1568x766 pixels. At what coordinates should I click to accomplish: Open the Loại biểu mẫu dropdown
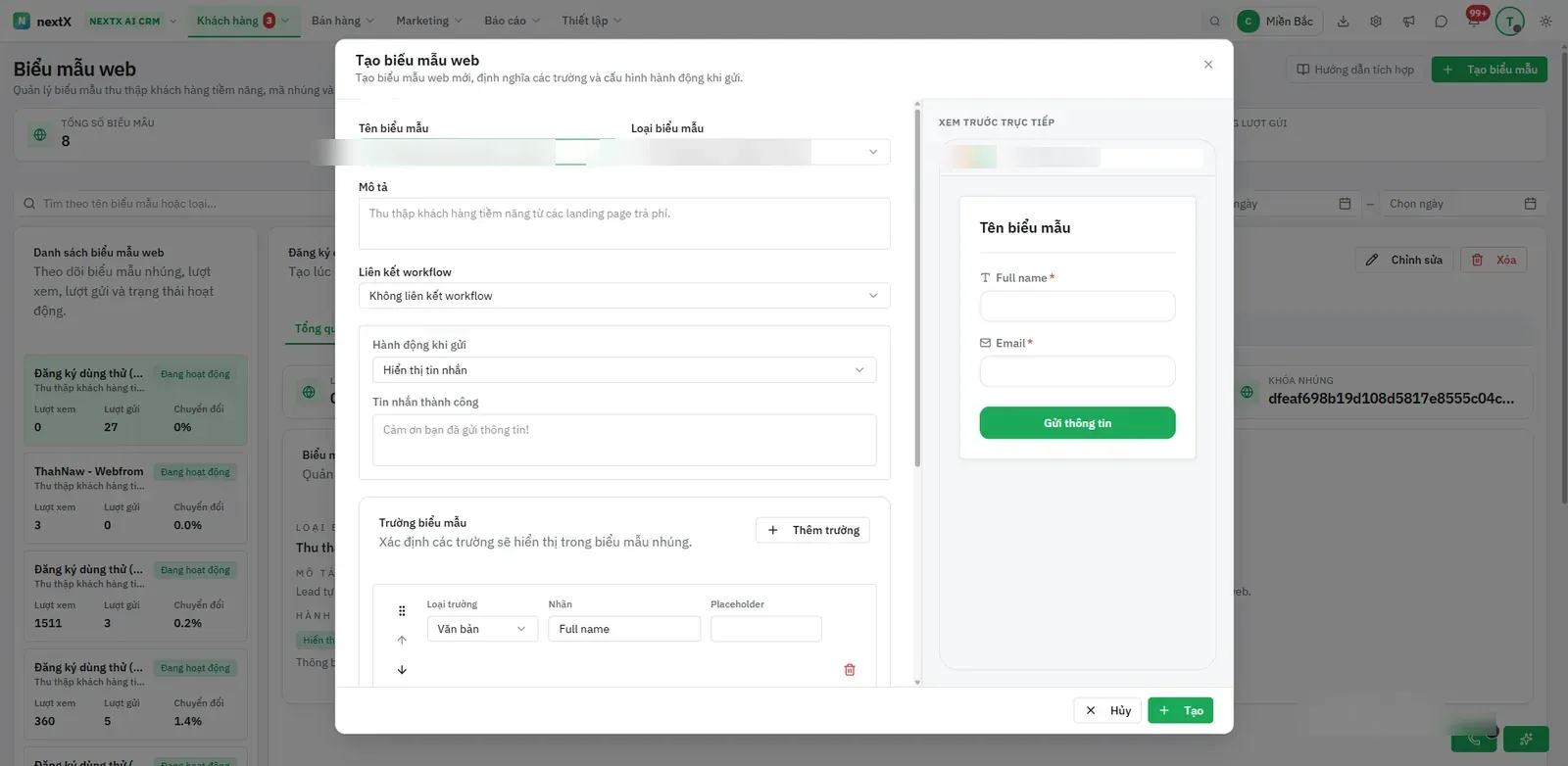[x=760, y=152]
